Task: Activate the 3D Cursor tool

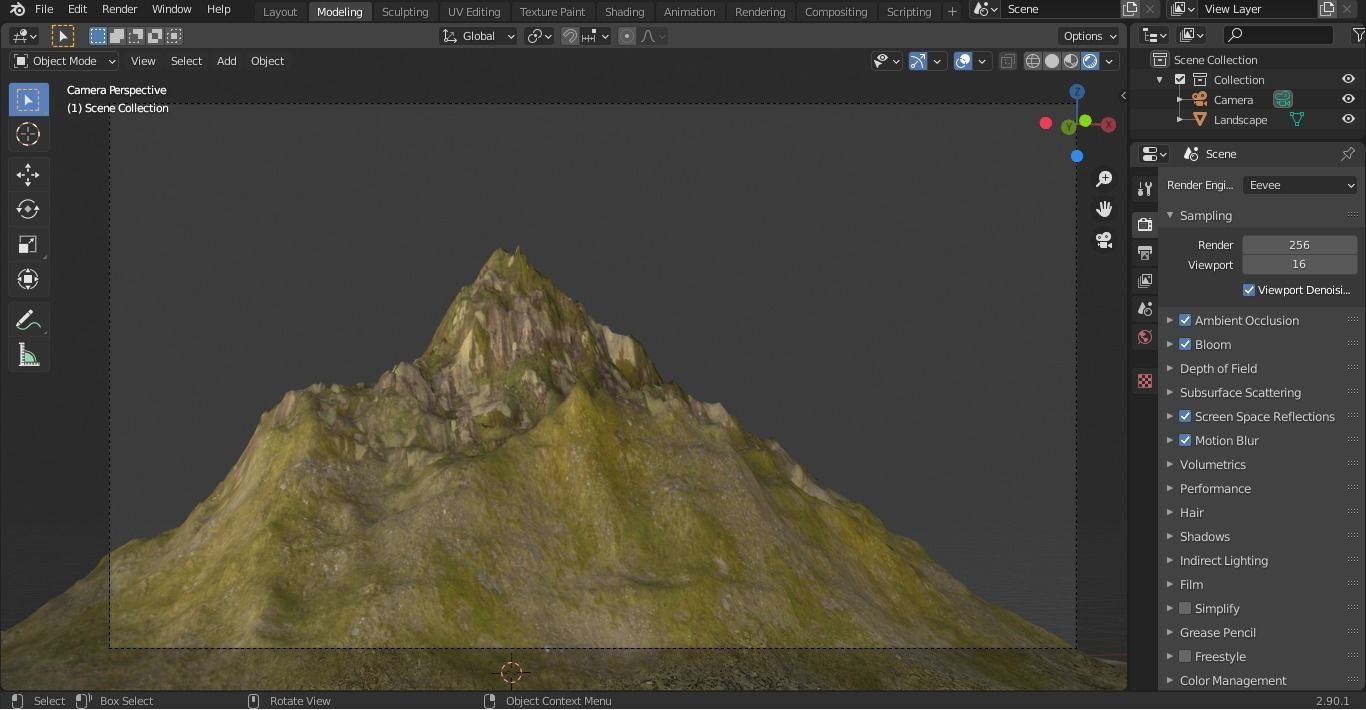Action: 28,134
